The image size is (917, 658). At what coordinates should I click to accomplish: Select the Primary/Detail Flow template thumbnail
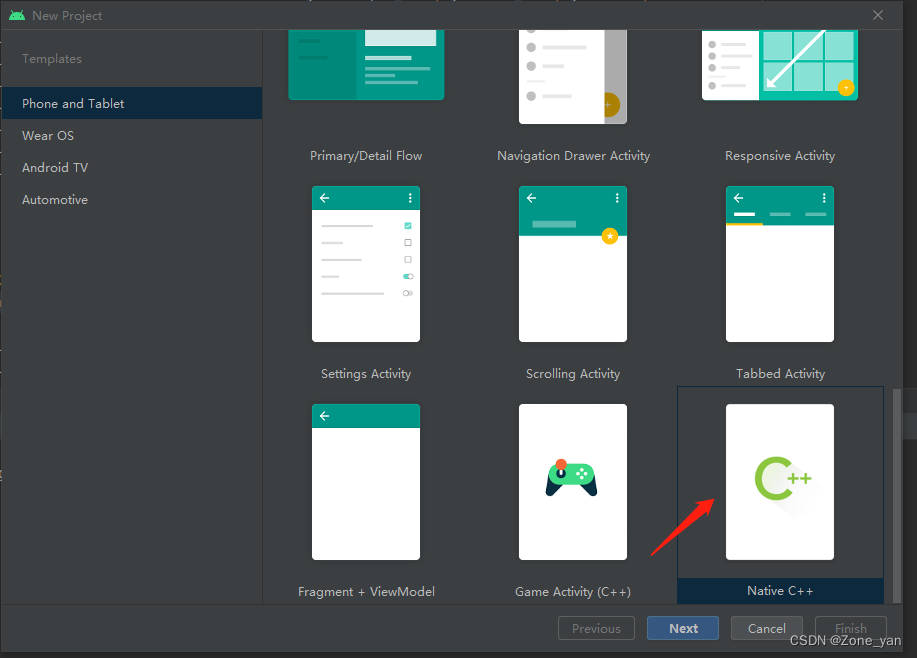point(366,65)
